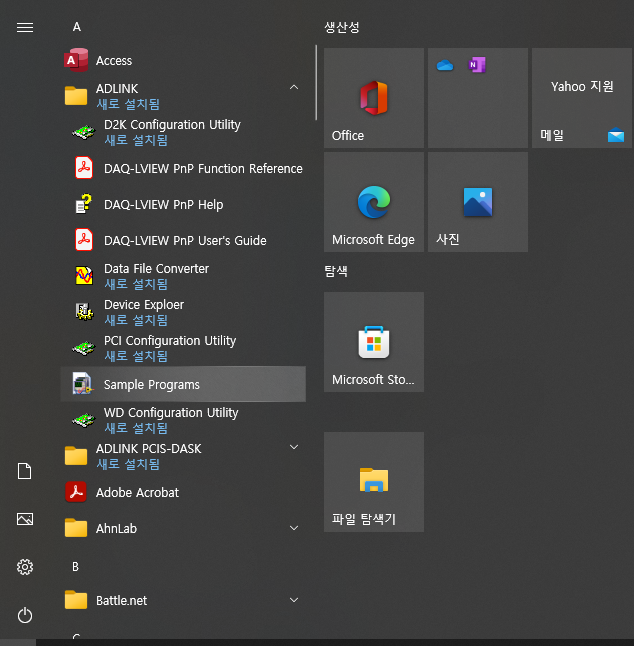Open DAQ-LVIEW PnP Function Reference PDF icon

point(84,168)
